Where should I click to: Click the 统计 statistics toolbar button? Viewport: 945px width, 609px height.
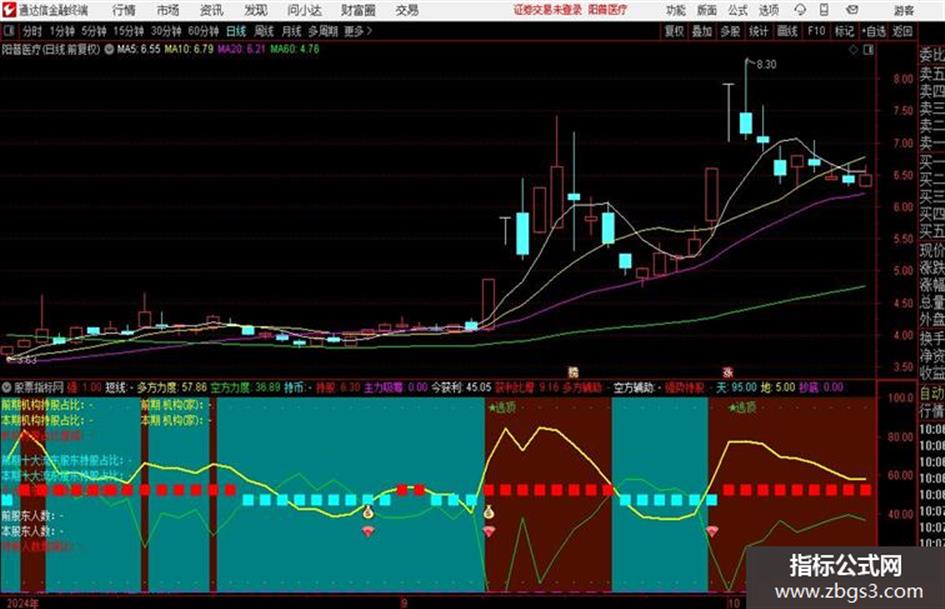pyautogui.click(x=759, y=31)
